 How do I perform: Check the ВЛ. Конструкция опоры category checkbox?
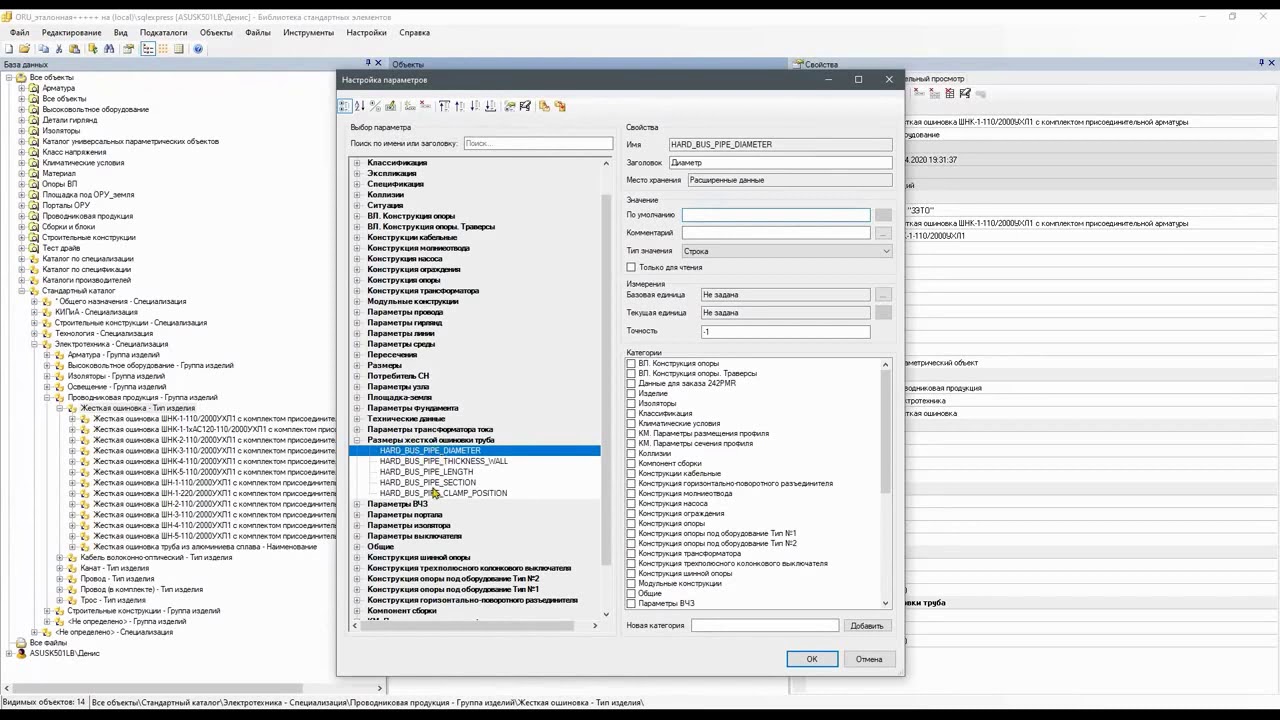tap(631, 364)
